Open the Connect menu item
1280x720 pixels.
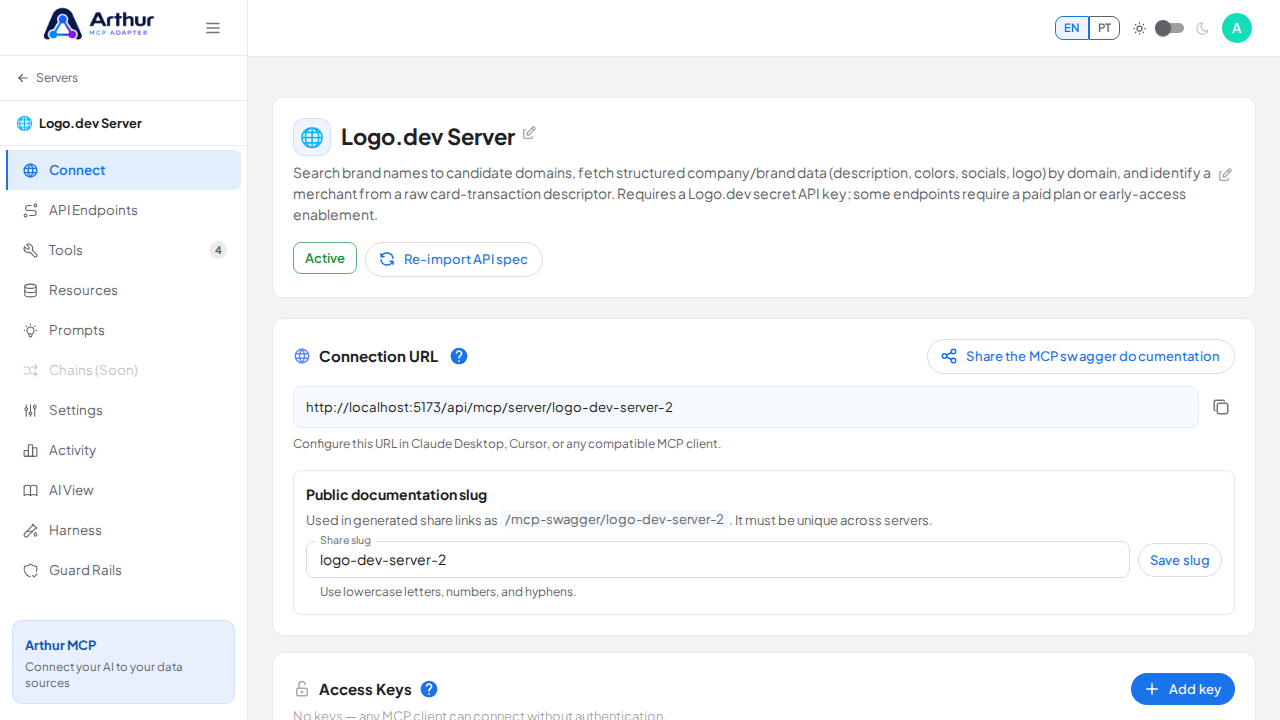point(124,170)
